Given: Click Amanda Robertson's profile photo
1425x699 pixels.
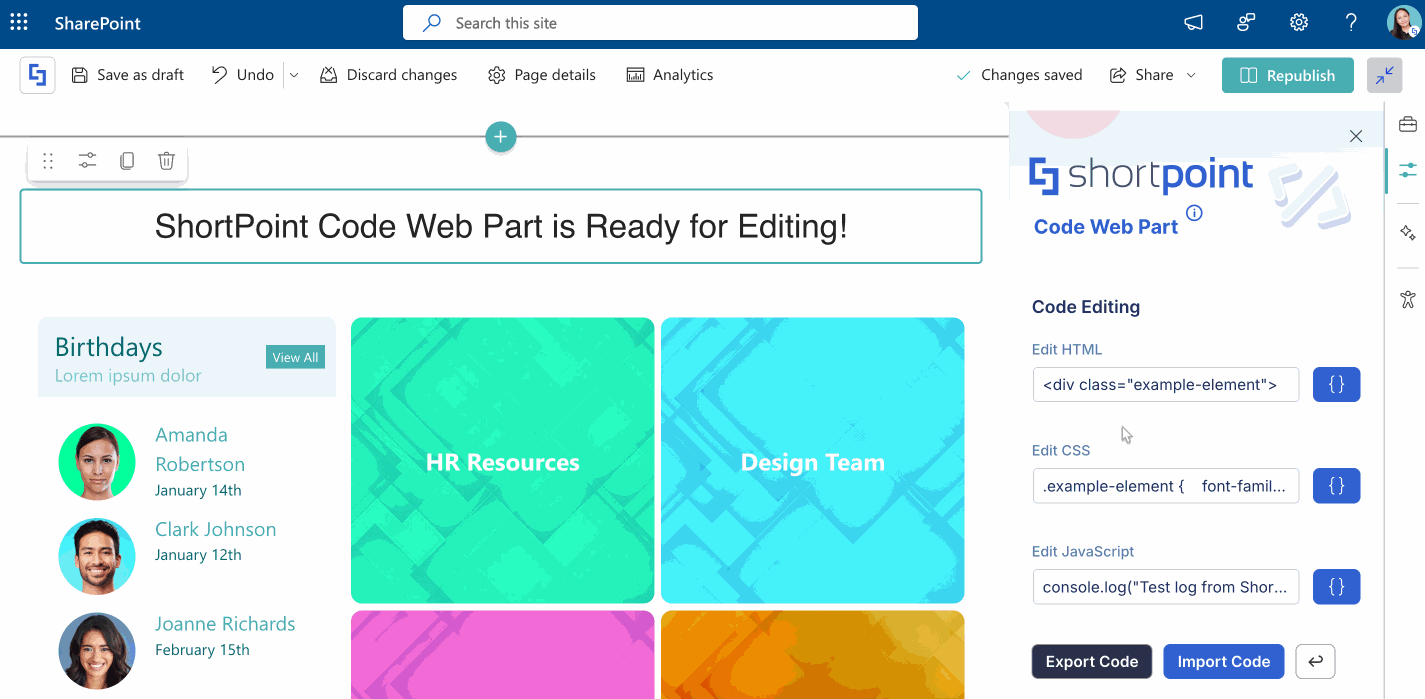Looking at the screenshot, I should (97, 461).
